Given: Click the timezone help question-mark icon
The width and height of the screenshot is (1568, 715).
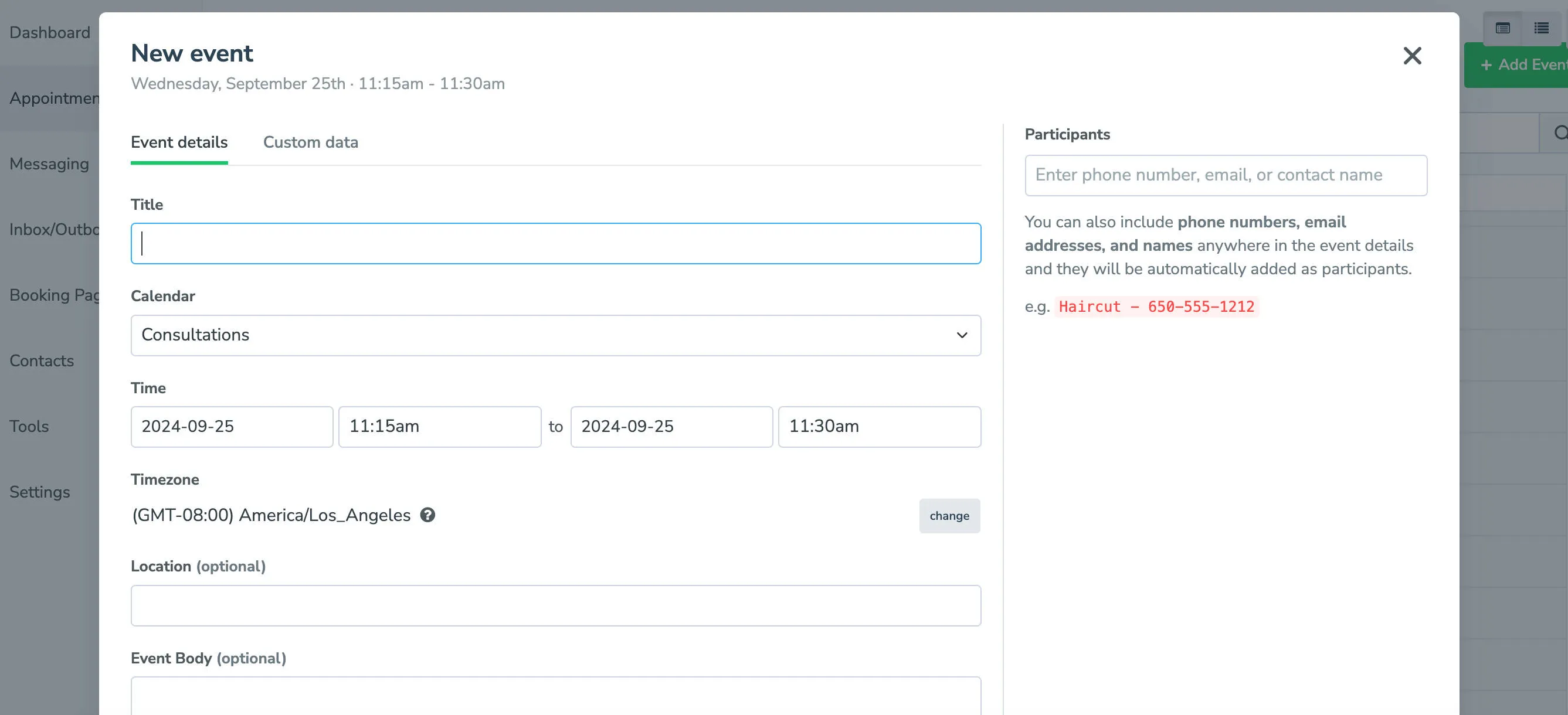Looking at the screenshot, I should coord(428,515).
